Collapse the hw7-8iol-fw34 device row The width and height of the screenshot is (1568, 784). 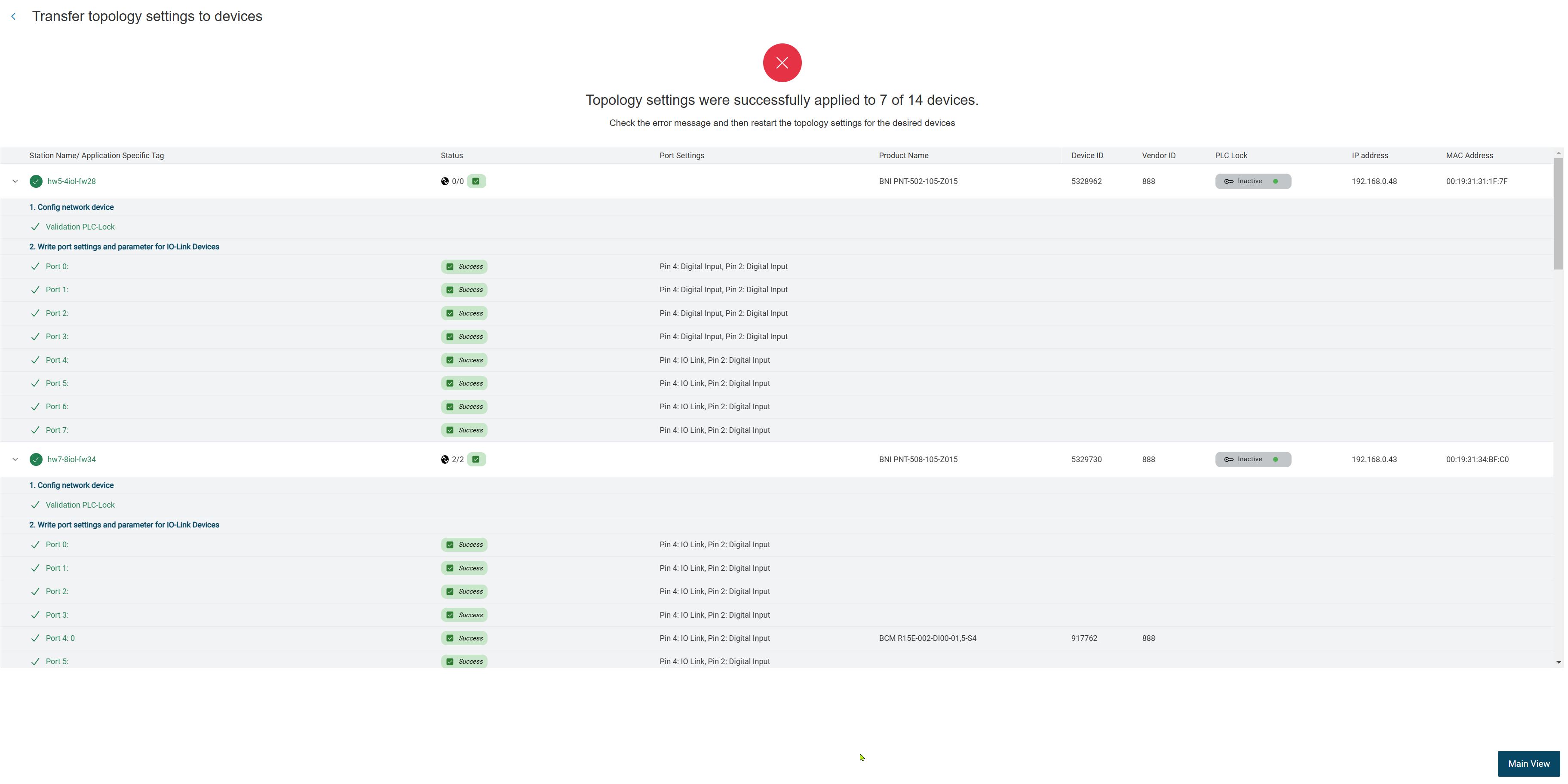(15, 459)
